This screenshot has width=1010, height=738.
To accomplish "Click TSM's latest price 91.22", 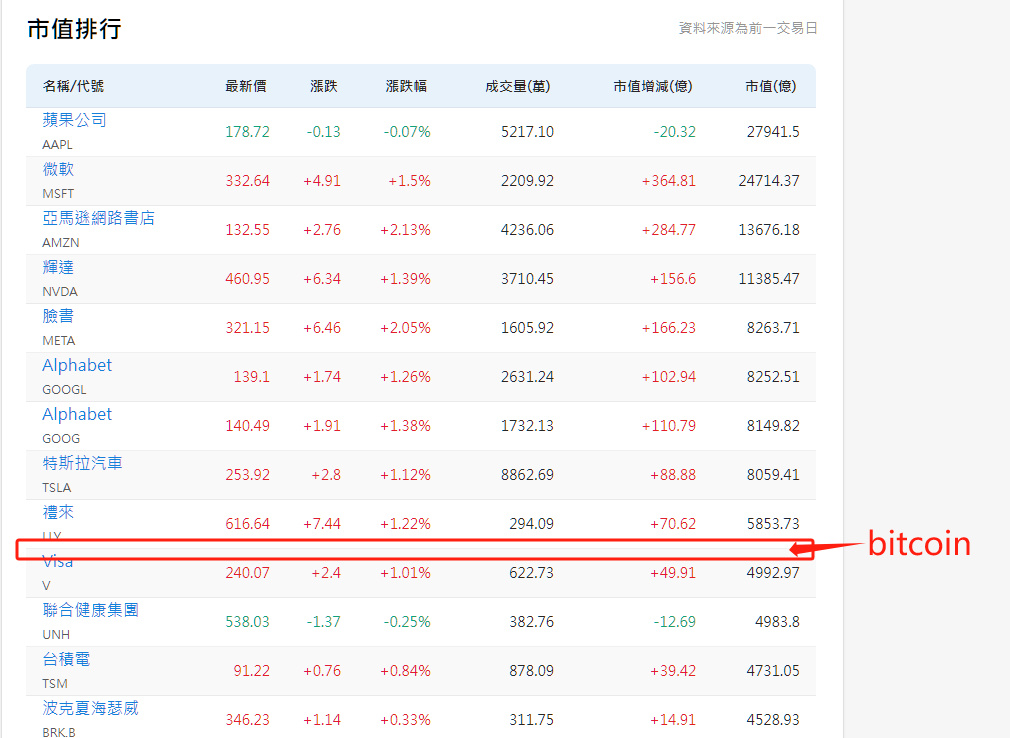I will 251,670.
